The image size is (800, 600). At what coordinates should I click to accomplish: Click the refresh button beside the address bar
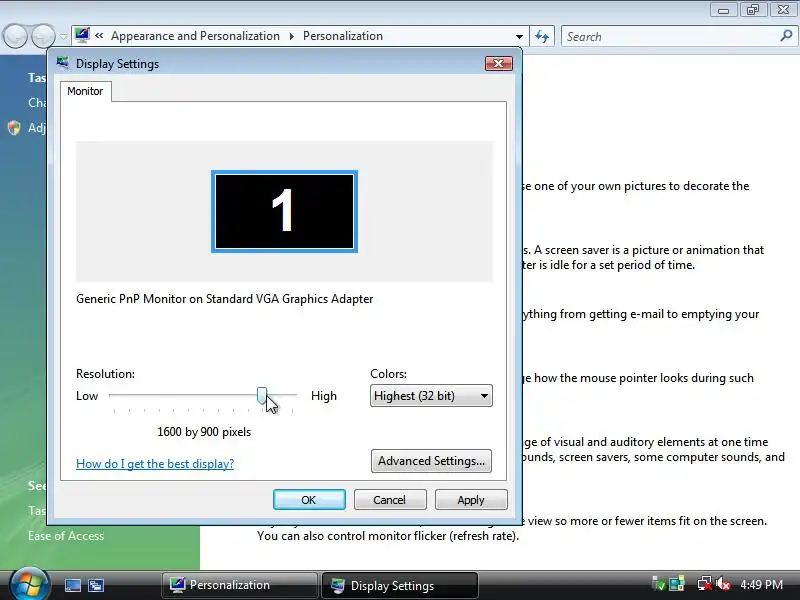pyautogui.click(x=542, y=36)
